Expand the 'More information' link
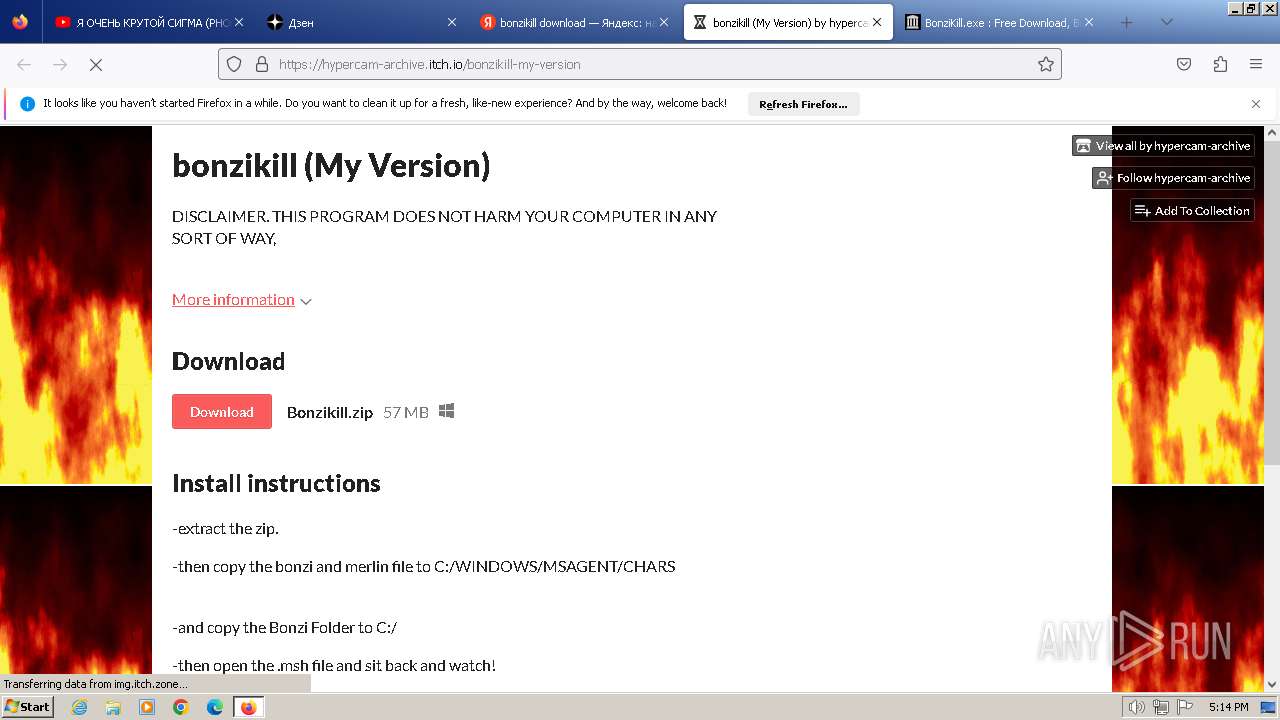 242,300
